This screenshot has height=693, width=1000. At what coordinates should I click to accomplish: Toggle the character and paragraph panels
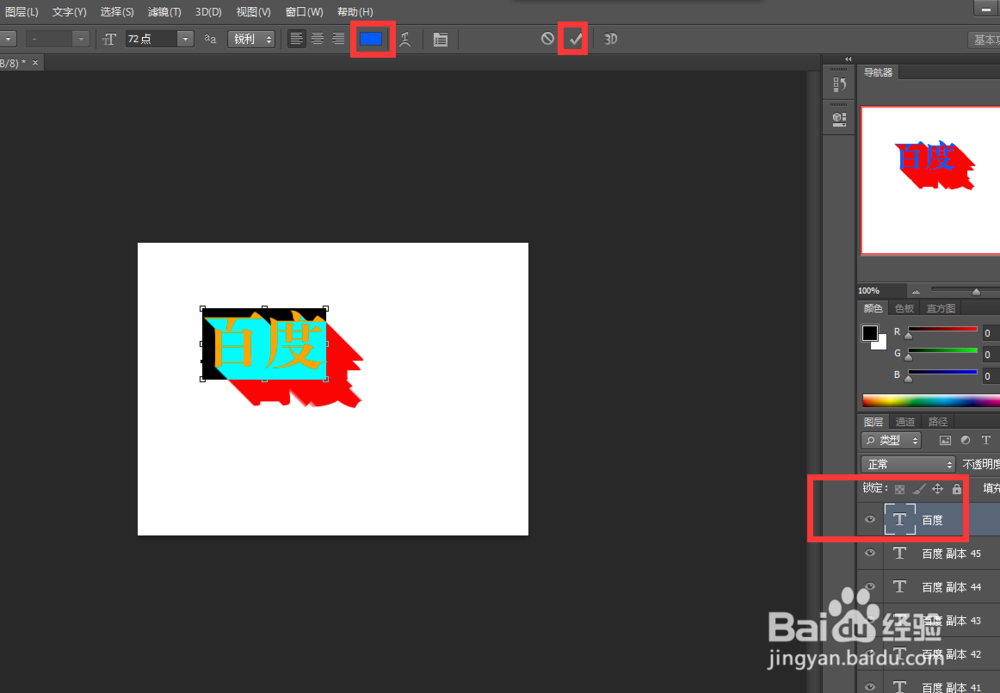coord(440,40)
